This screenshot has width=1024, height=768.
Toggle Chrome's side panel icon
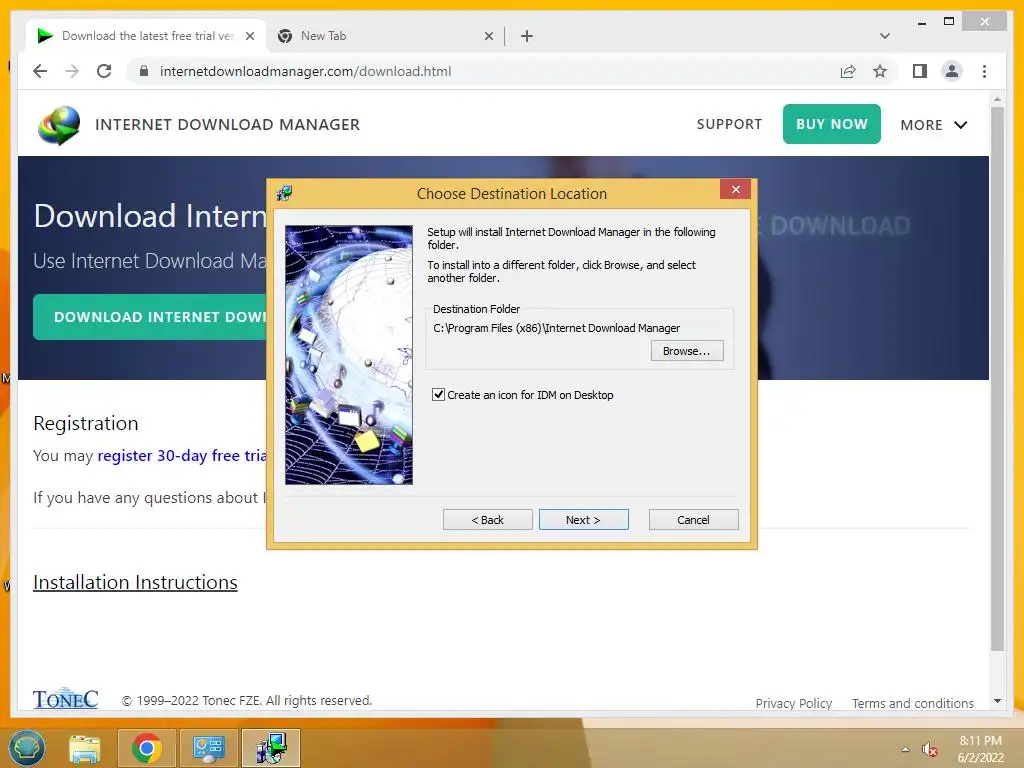[920, 71]
